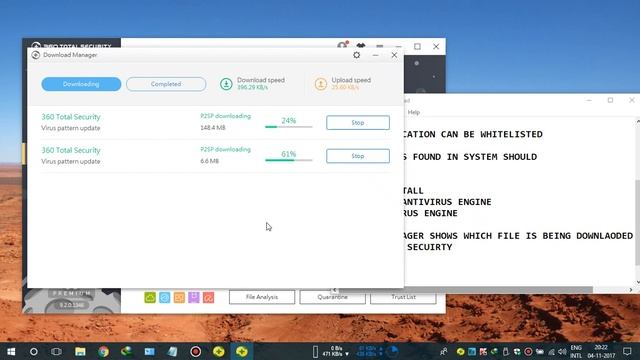This screenshot has width=640, height=360.
Task: Click the purple Avira engine icon
Action: click(194, 298)
